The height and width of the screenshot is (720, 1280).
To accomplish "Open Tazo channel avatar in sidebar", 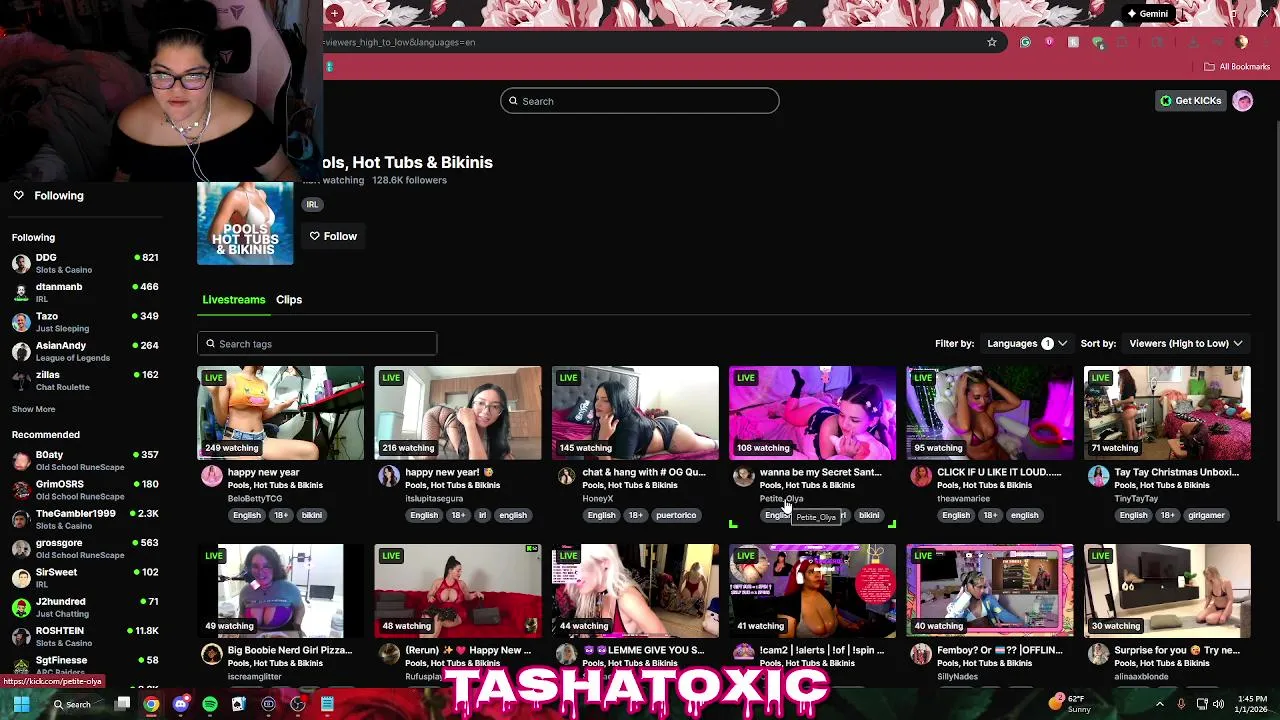I will (21, 322).
